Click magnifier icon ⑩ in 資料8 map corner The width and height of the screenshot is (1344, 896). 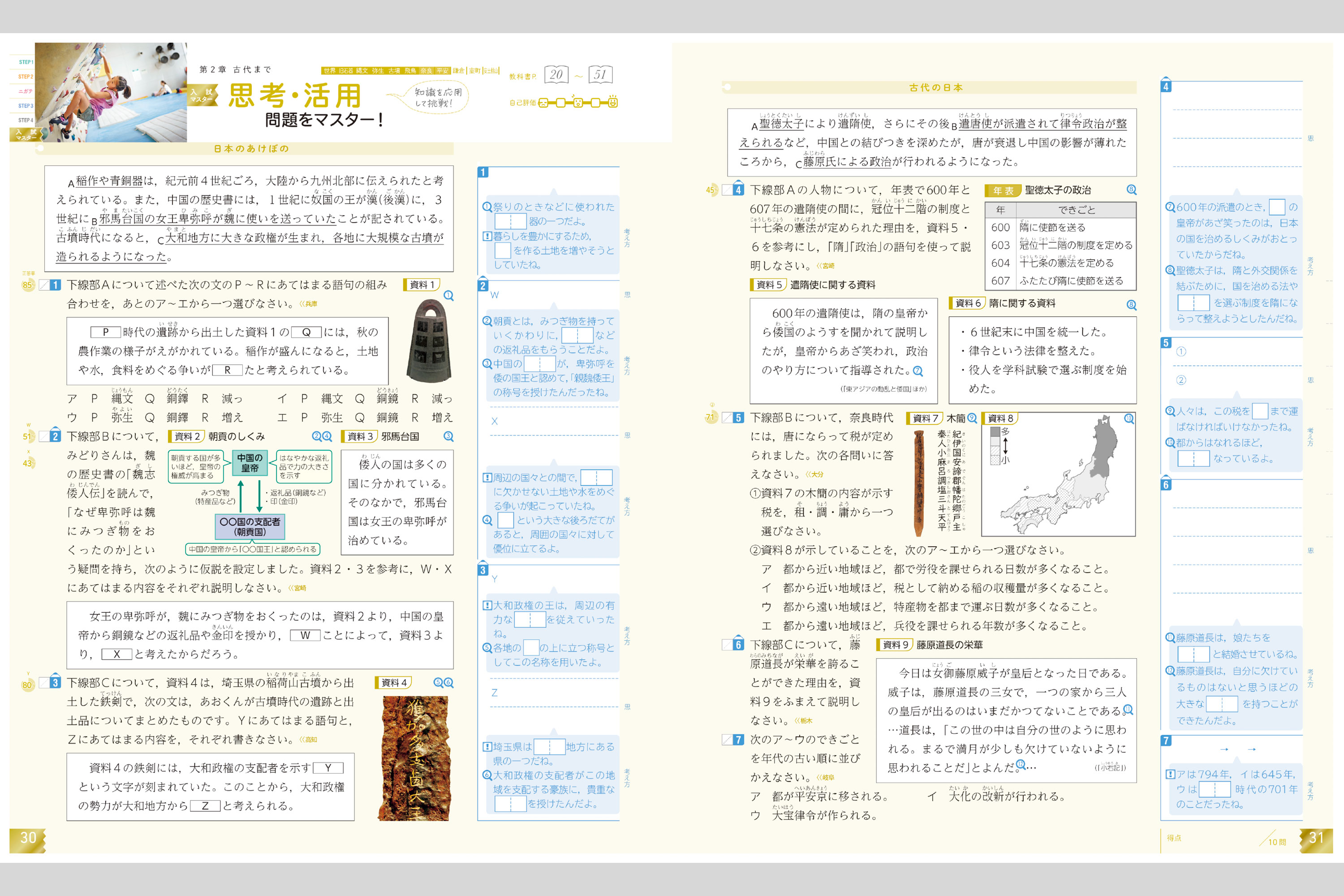click(x=1129, y=418)
